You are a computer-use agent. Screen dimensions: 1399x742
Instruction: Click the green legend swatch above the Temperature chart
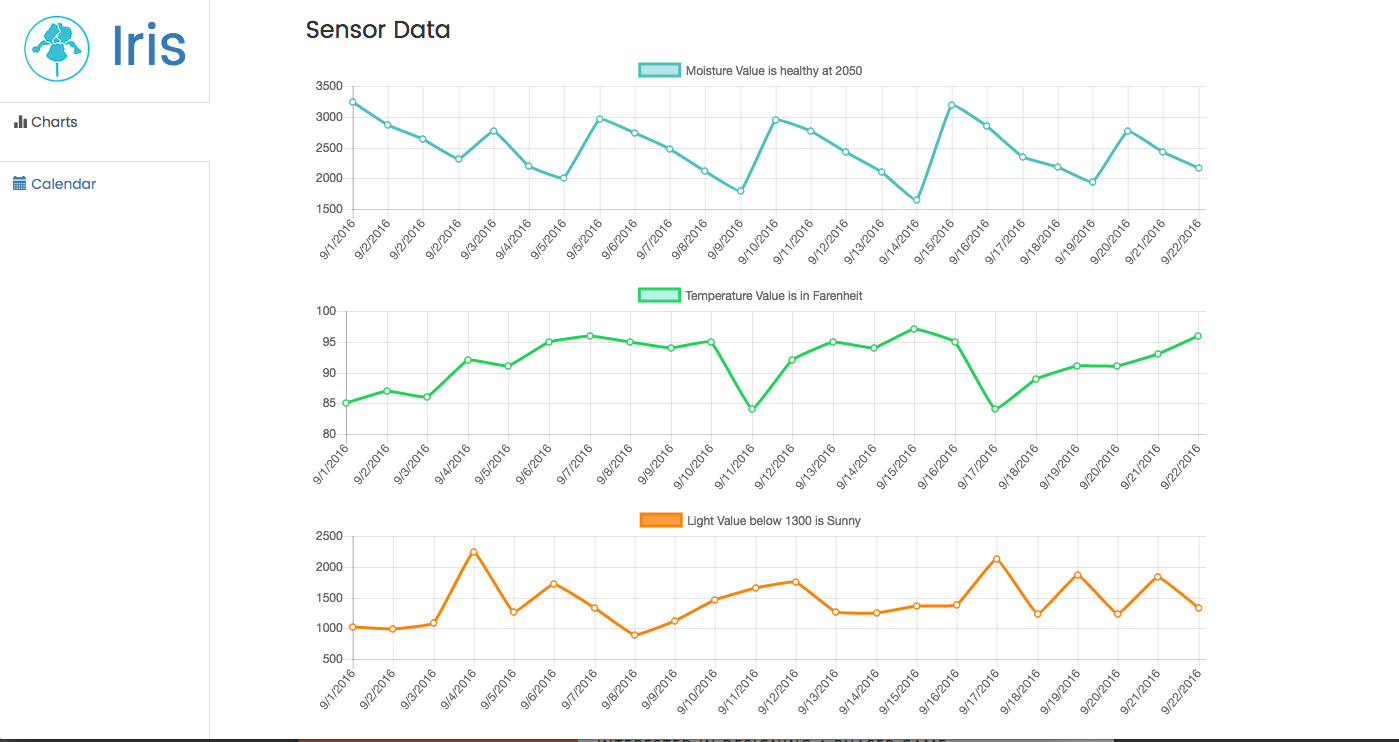657,295
